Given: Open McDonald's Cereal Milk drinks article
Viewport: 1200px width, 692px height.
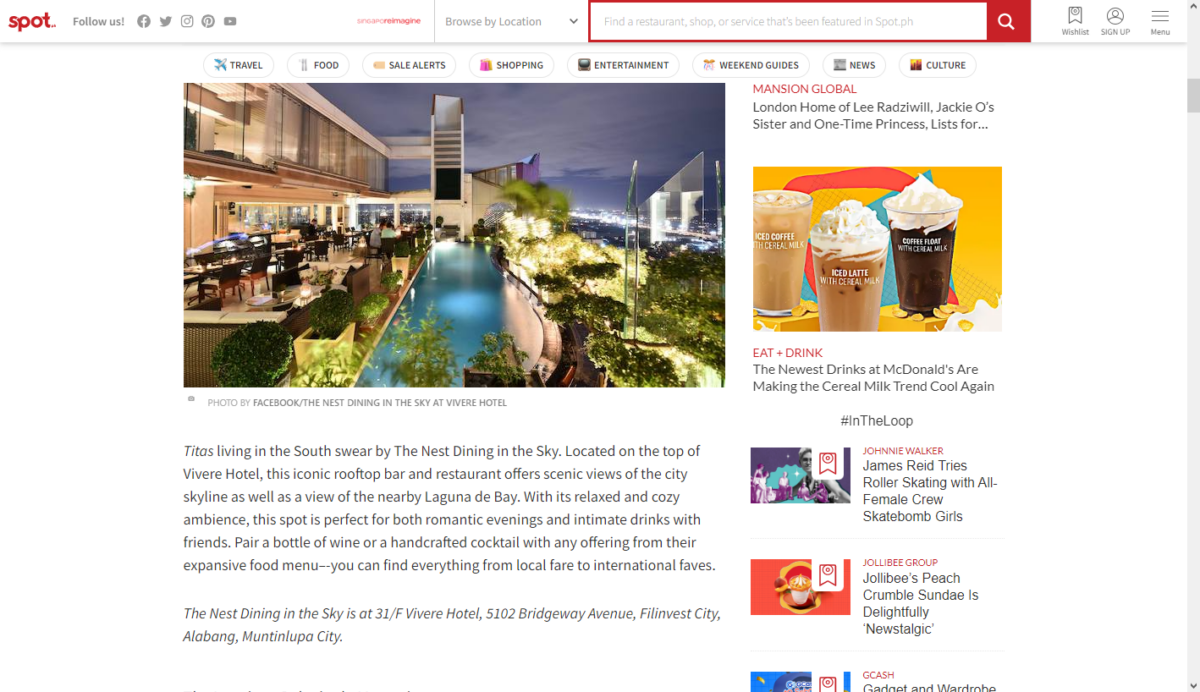Looking at the screenshot, I should (873, 378).
